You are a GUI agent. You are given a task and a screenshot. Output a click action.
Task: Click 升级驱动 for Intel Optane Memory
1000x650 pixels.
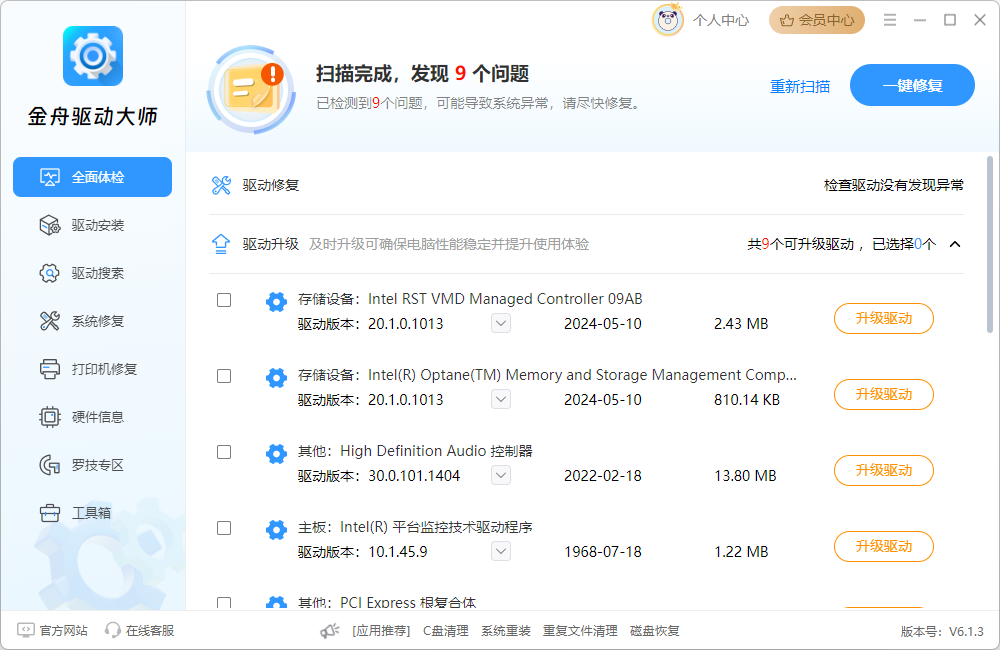tap(884, 394)
